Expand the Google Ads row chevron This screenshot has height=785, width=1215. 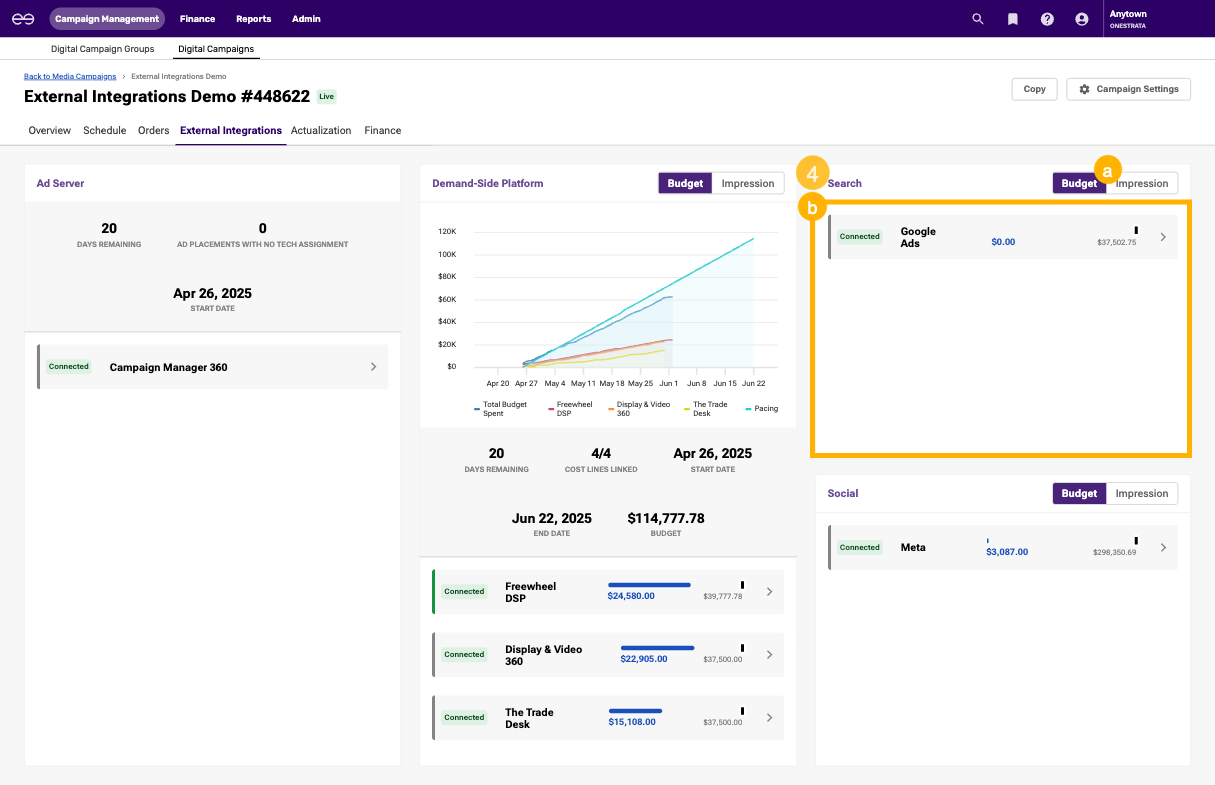coord(1162,237)
